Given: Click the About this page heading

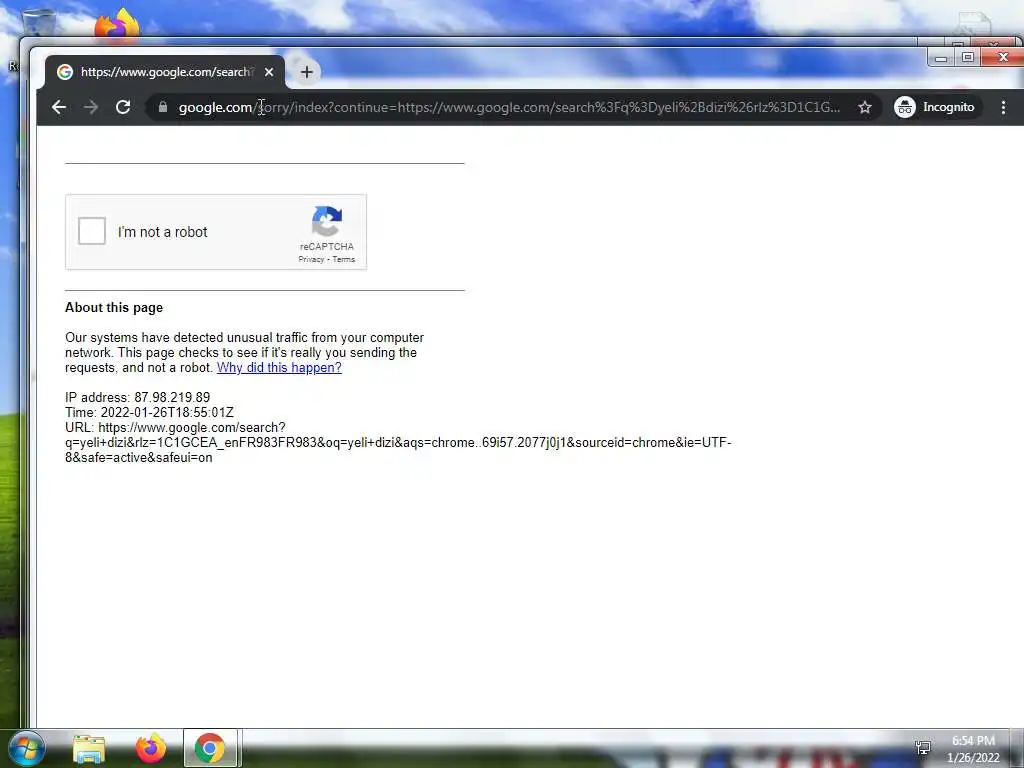Looking at the screenshot, I should pos(114,308).
